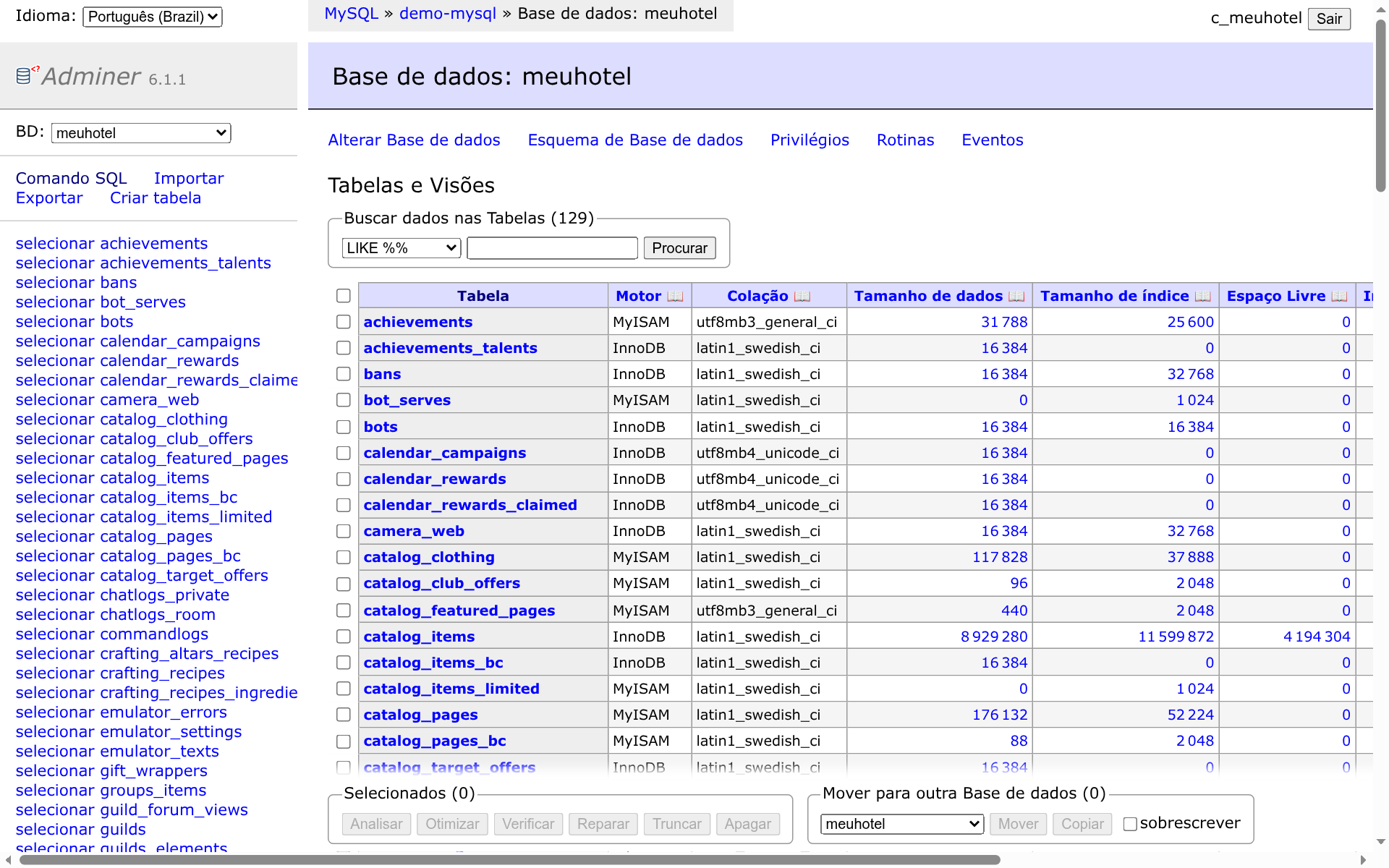The image size is (1389, 868).
Task: Click into the table data search field
Action: pyautogui.click(x=552, y=248)
